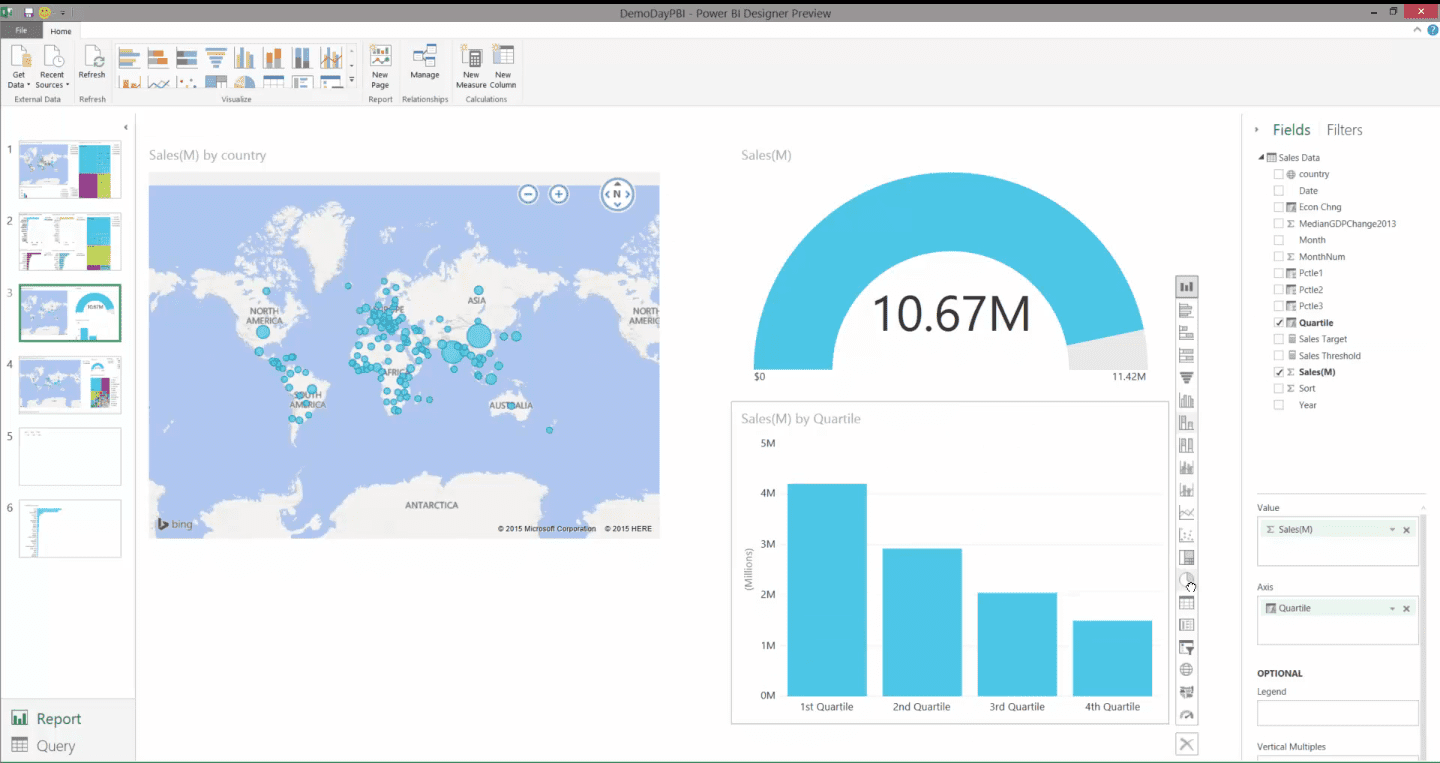The height and width of the screenshot is (763, 1440).
Task: Check the Pctle2 field checkbox
Action: click(1278, 290)
